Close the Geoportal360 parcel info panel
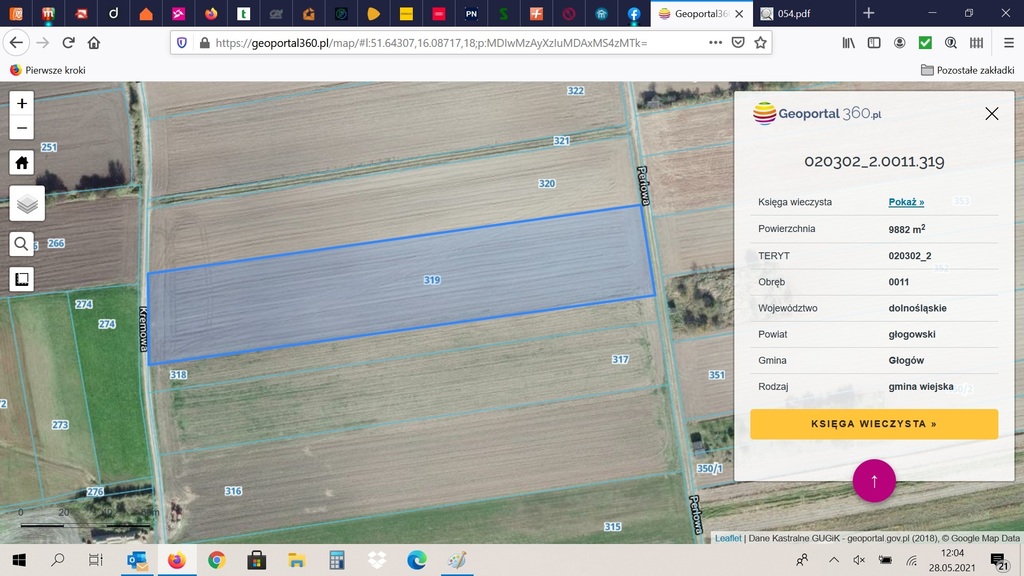 pos(991,114)
